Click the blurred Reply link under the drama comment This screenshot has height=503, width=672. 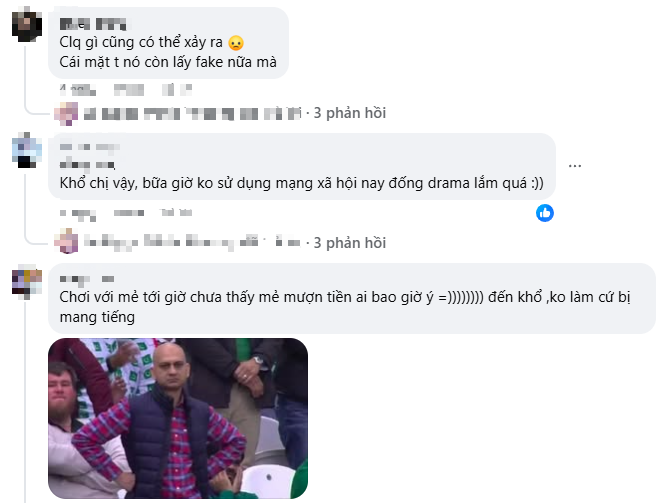pyautogui.click(x=176, y=213)
